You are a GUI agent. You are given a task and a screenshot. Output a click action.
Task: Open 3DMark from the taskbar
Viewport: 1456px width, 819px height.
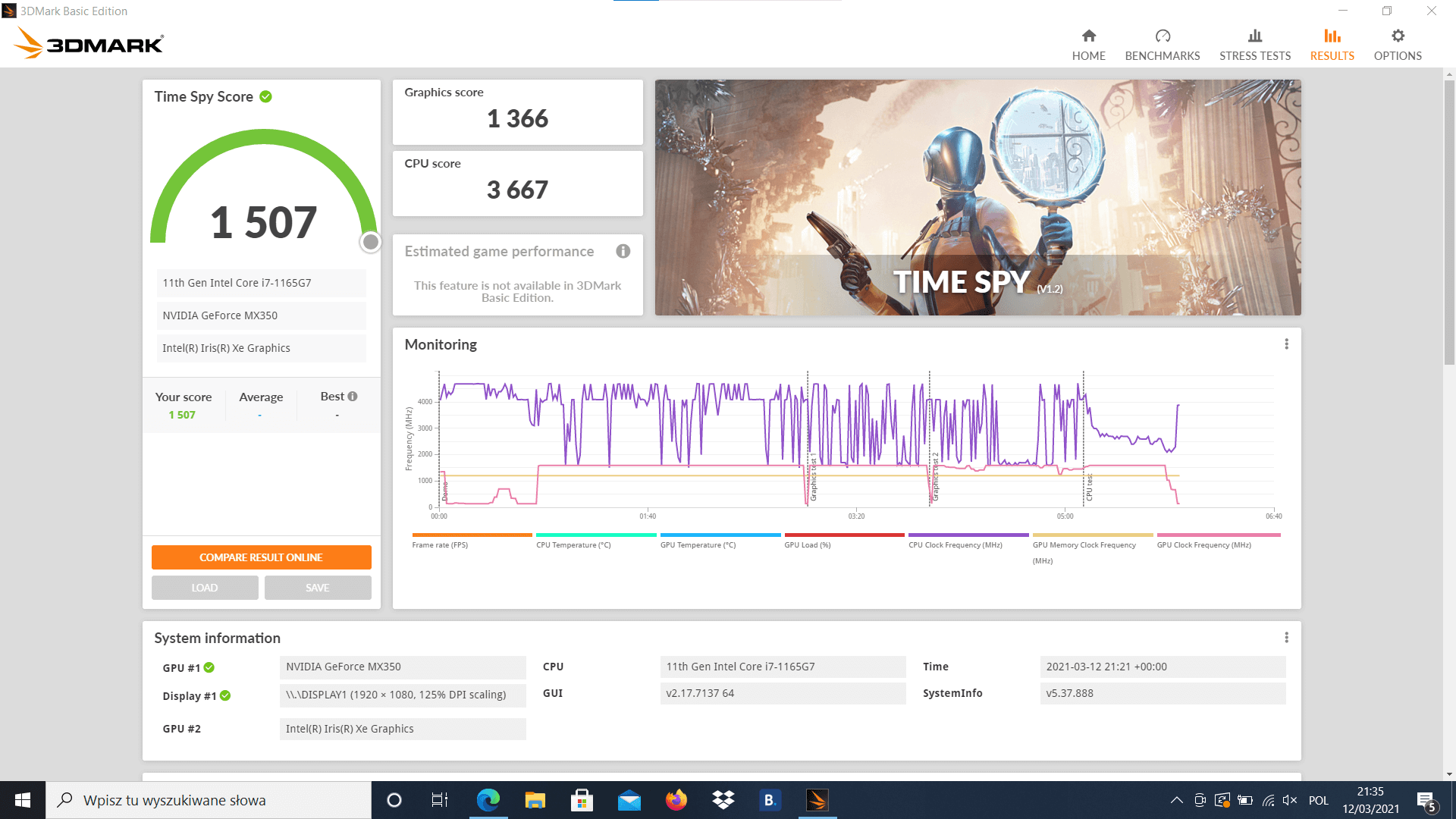point(817,799)
